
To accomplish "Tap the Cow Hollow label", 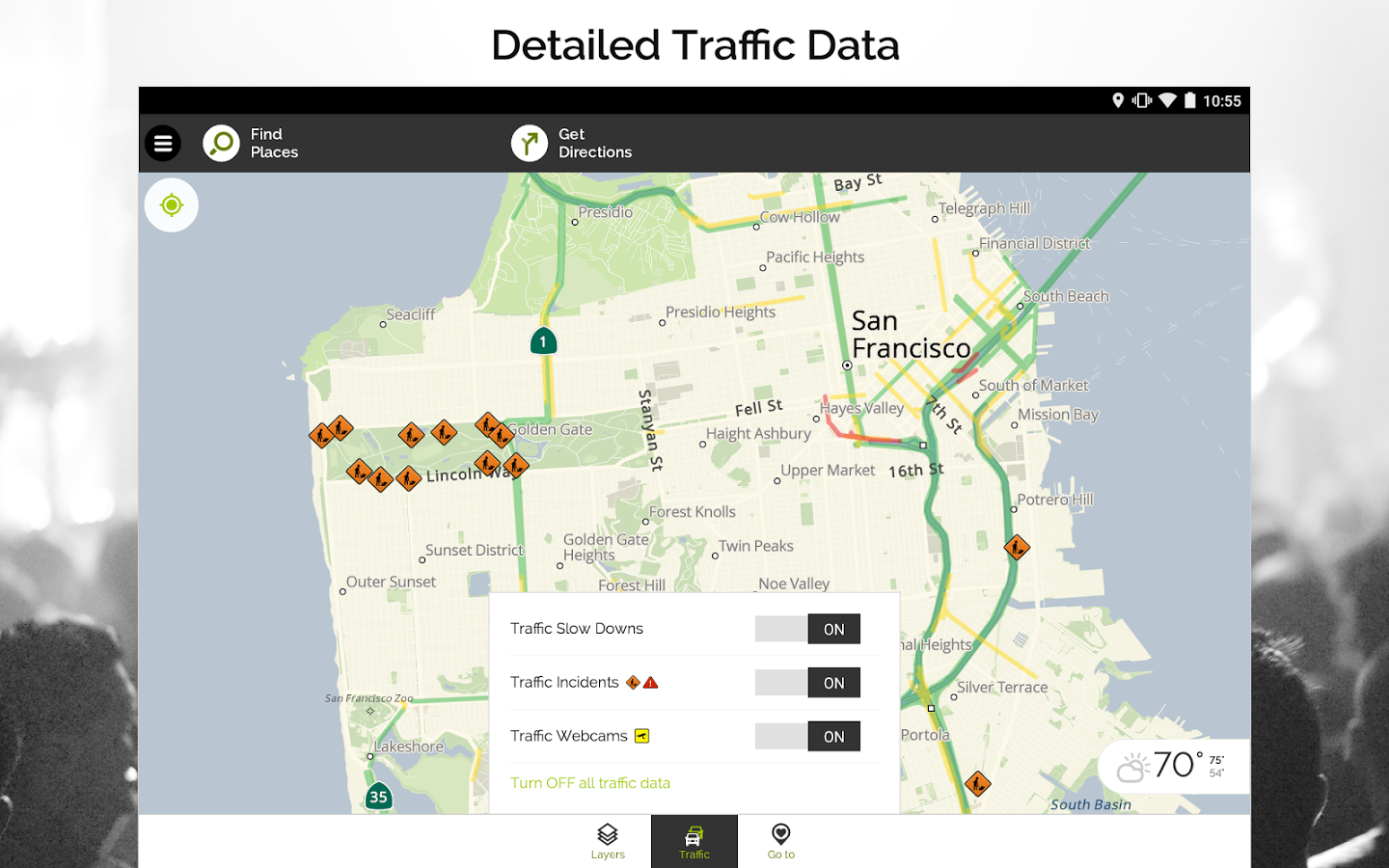I will tap(800, 217).
